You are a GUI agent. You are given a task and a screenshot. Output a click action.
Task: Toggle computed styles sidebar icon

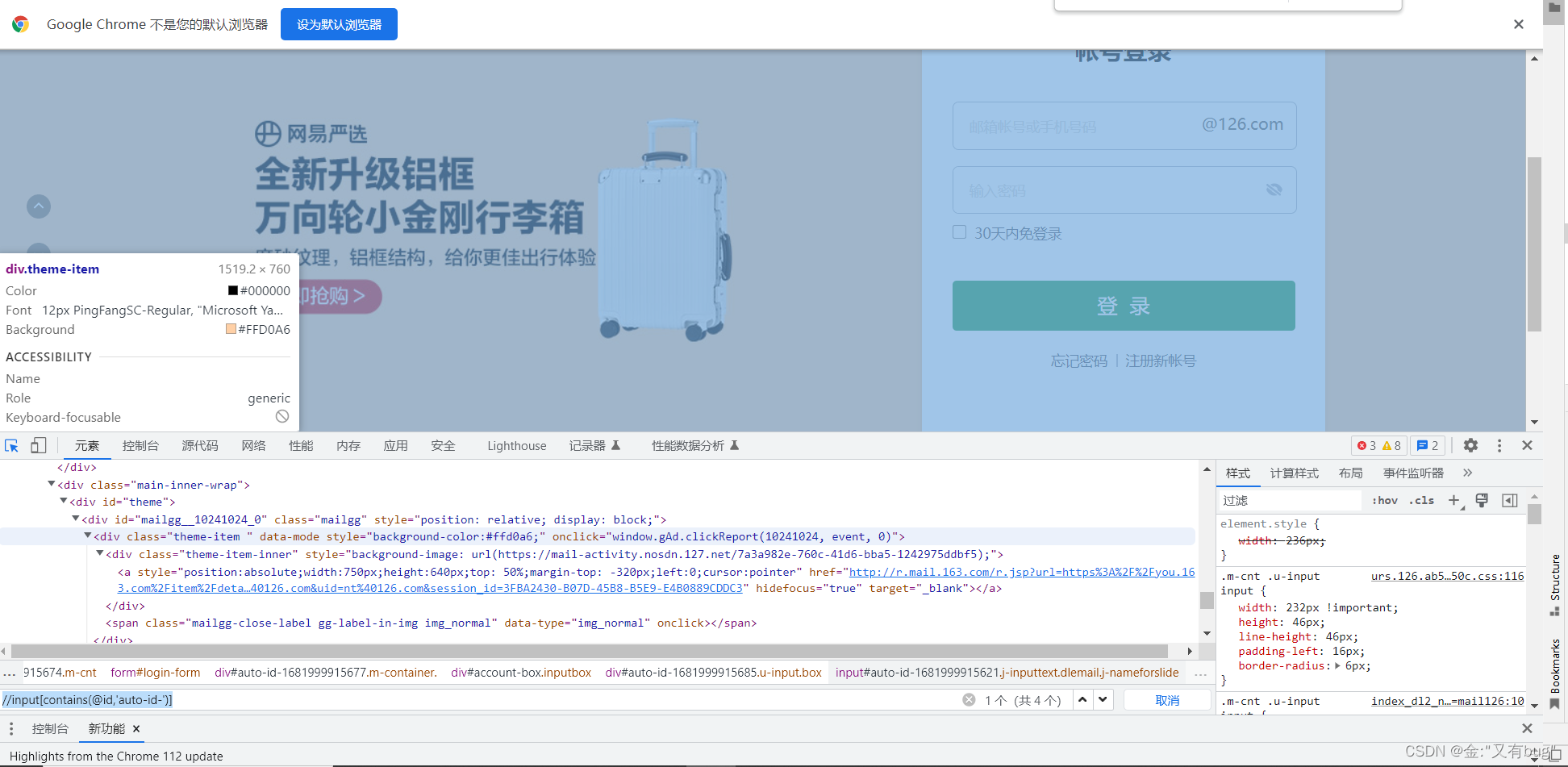tap(1510, 500)
